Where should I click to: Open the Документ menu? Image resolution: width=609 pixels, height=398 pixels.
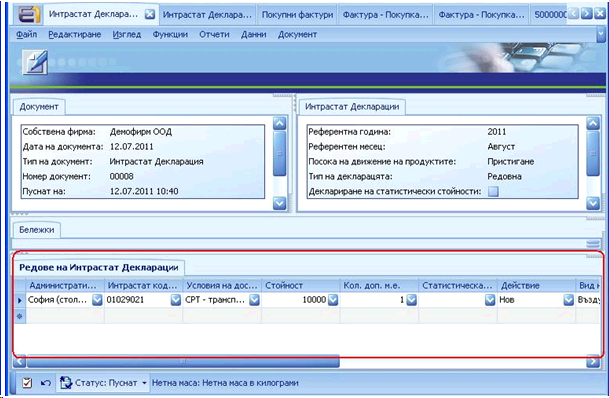(x=298, y=35)
